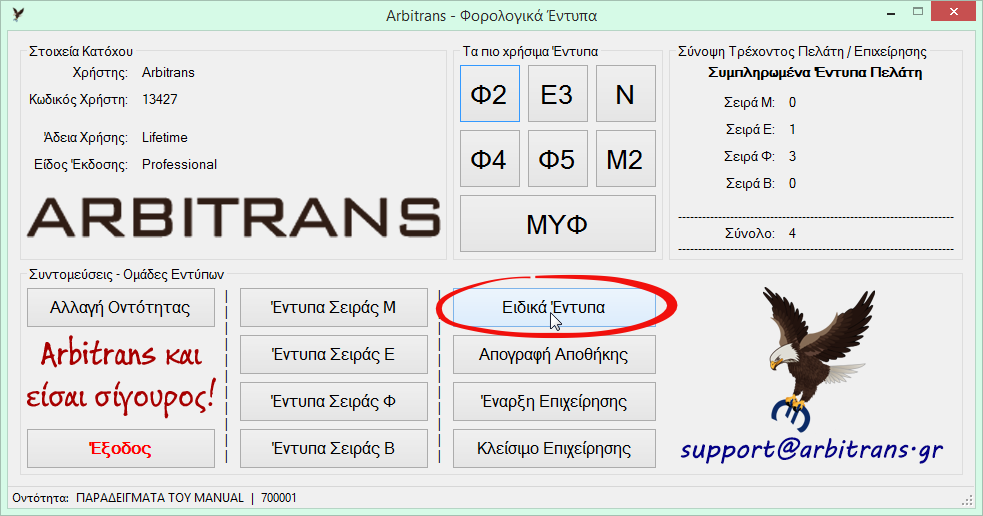Click 'Συμπληρωμένα Έντυπα Πελάτη' heading

(x=815, y=72)
